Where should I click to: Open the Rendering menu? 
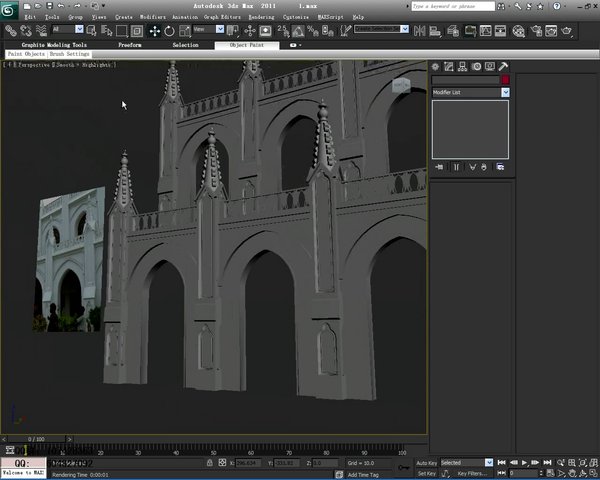click(261, 17)
